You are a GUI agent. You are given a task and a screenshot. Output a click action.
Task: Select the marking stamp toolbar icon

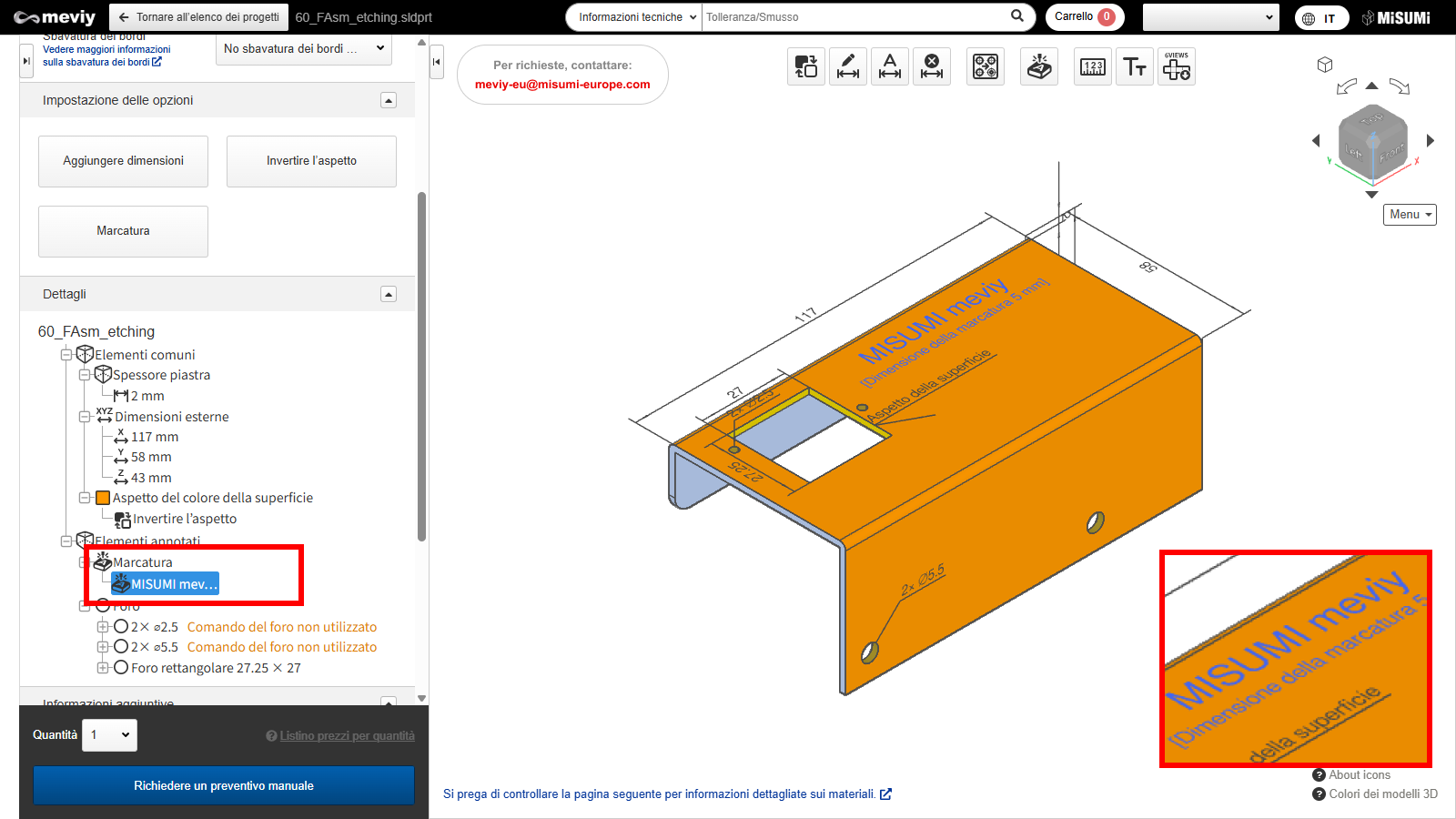coord(1039,66)
